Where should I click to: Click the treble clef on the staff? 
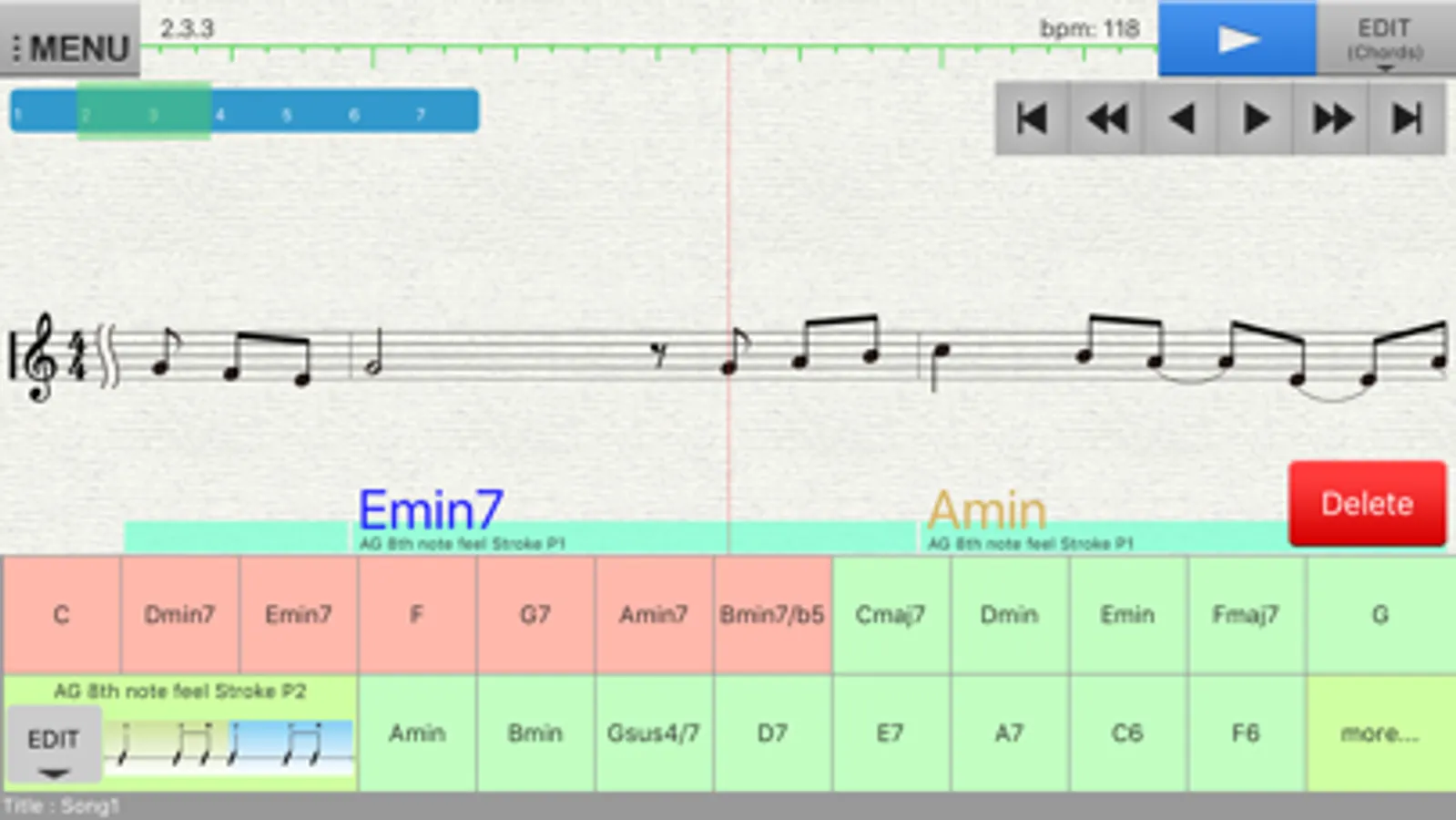tap(38, 357)
